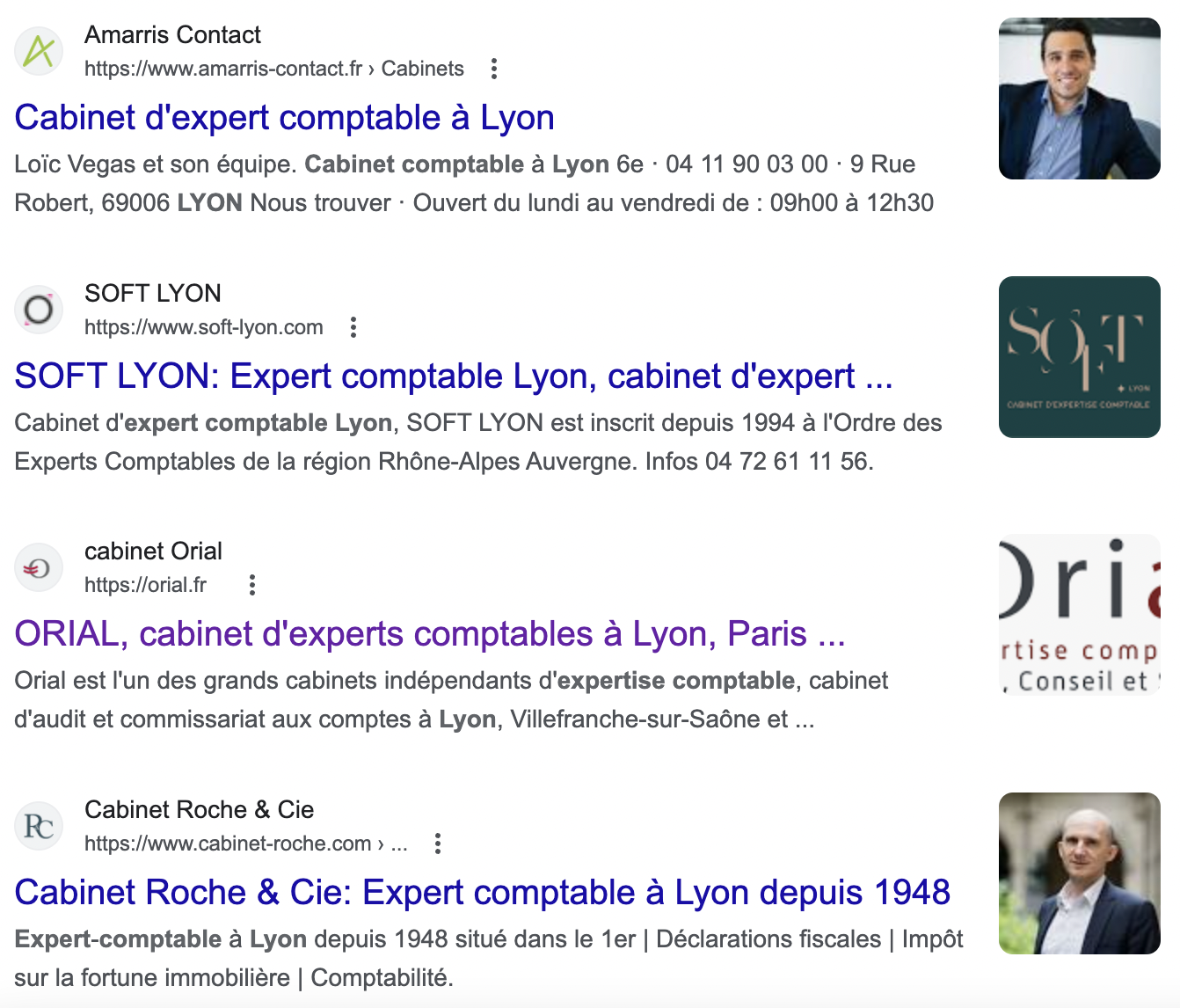Open visited "ORIAL, cabinet d'experts comptables" link
This screenshot has height=1008, width=1180.
(430, 633)
